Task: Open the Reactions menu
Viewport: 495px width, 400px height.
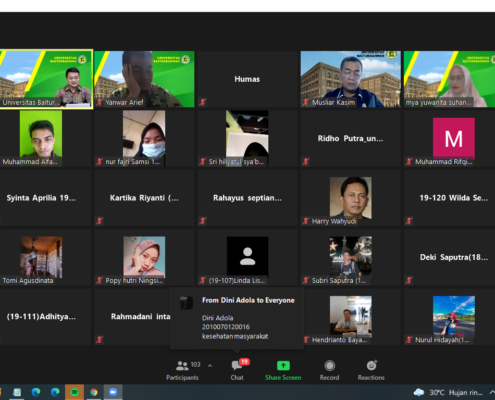Action: 371,370
